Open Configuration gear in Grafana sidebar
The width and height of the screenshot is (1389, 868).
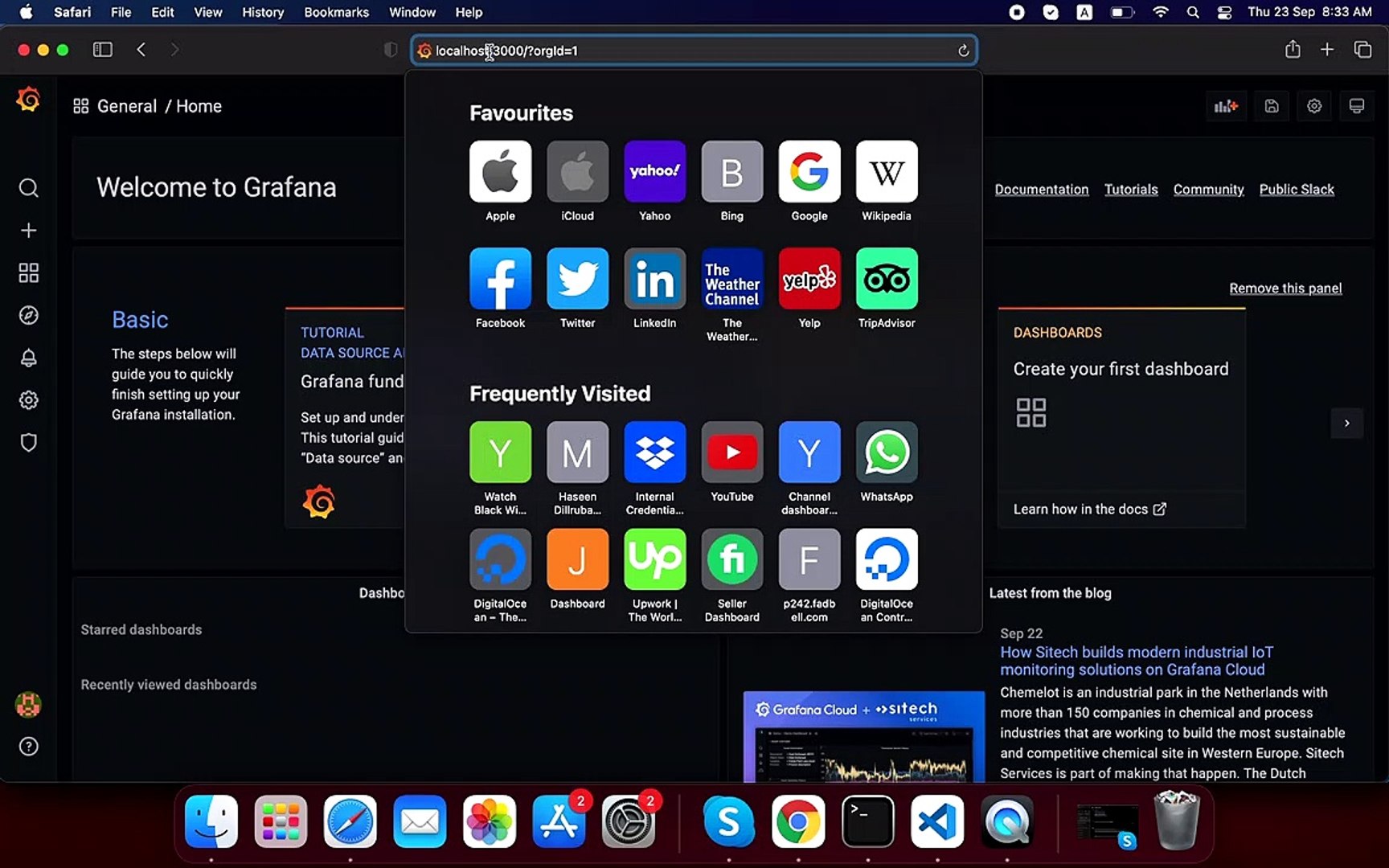pyautogui.click(x=28, y=400)
